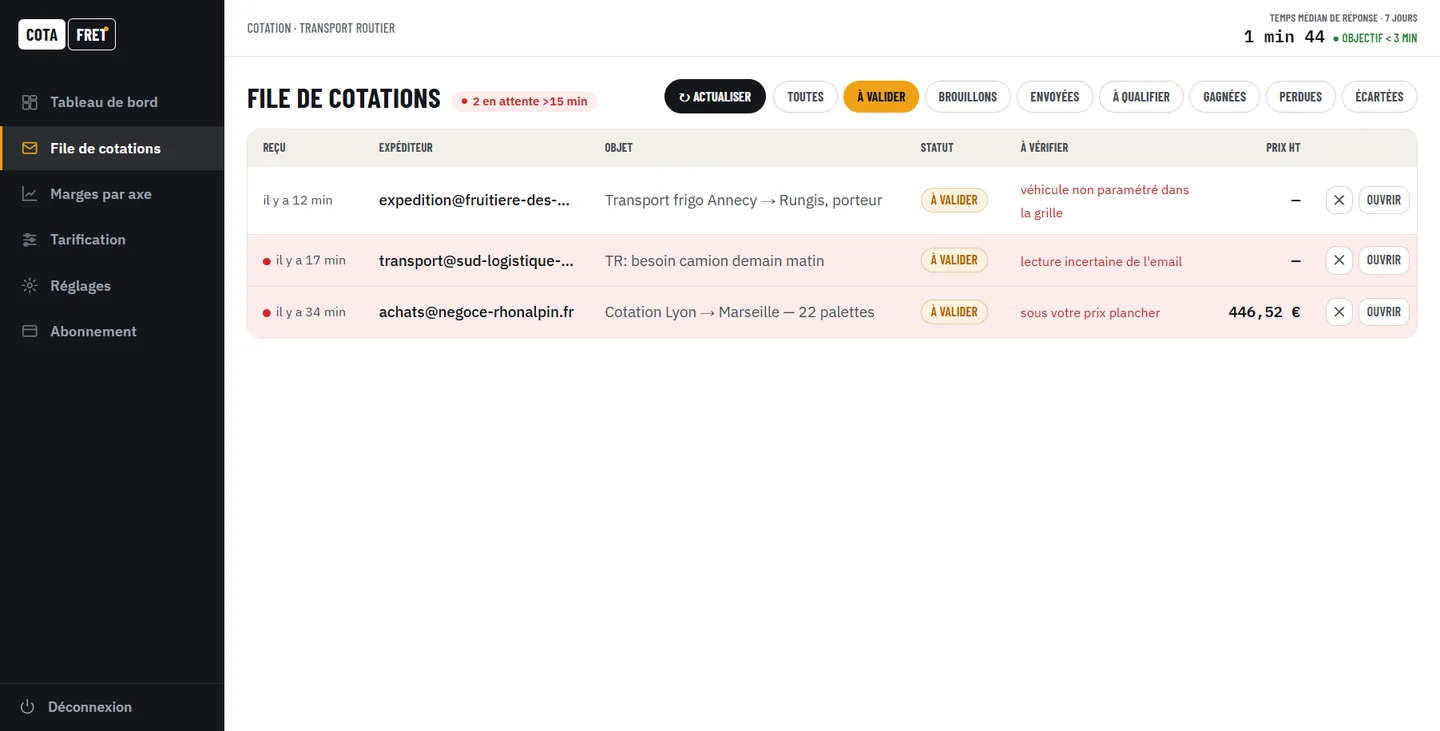Dismiss the negoce-rhonalpin quote with X

1339,312
